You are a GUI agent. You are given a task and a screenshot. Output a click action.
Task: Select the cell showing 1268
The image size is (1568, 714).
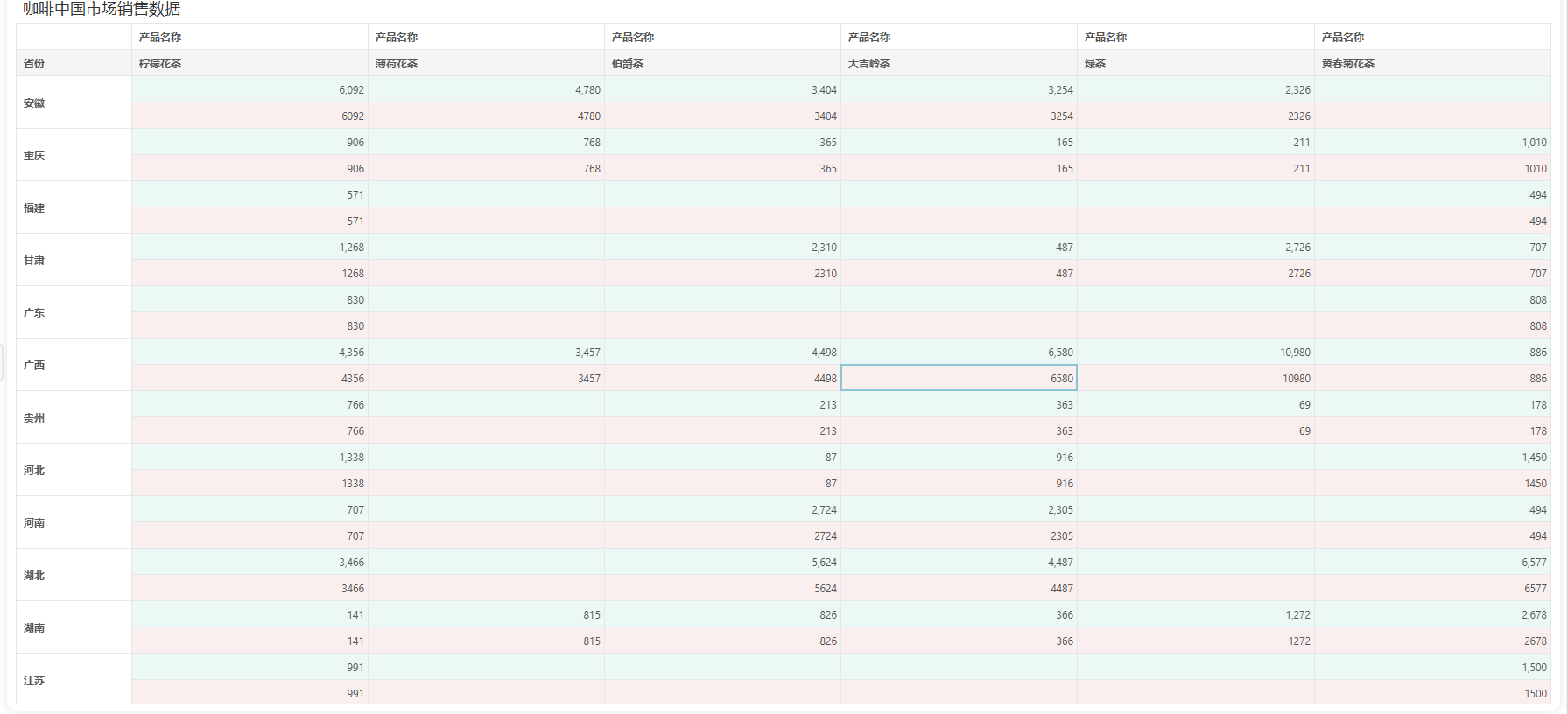pos(250,273)
